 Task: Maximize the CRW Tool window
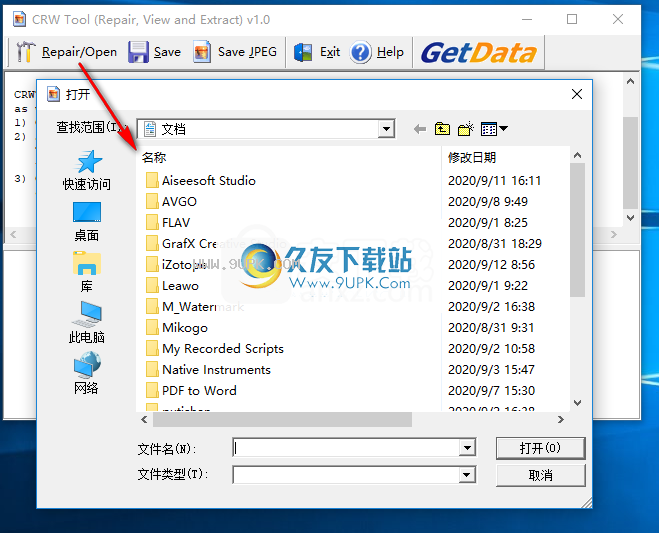(x=572, y=19)
